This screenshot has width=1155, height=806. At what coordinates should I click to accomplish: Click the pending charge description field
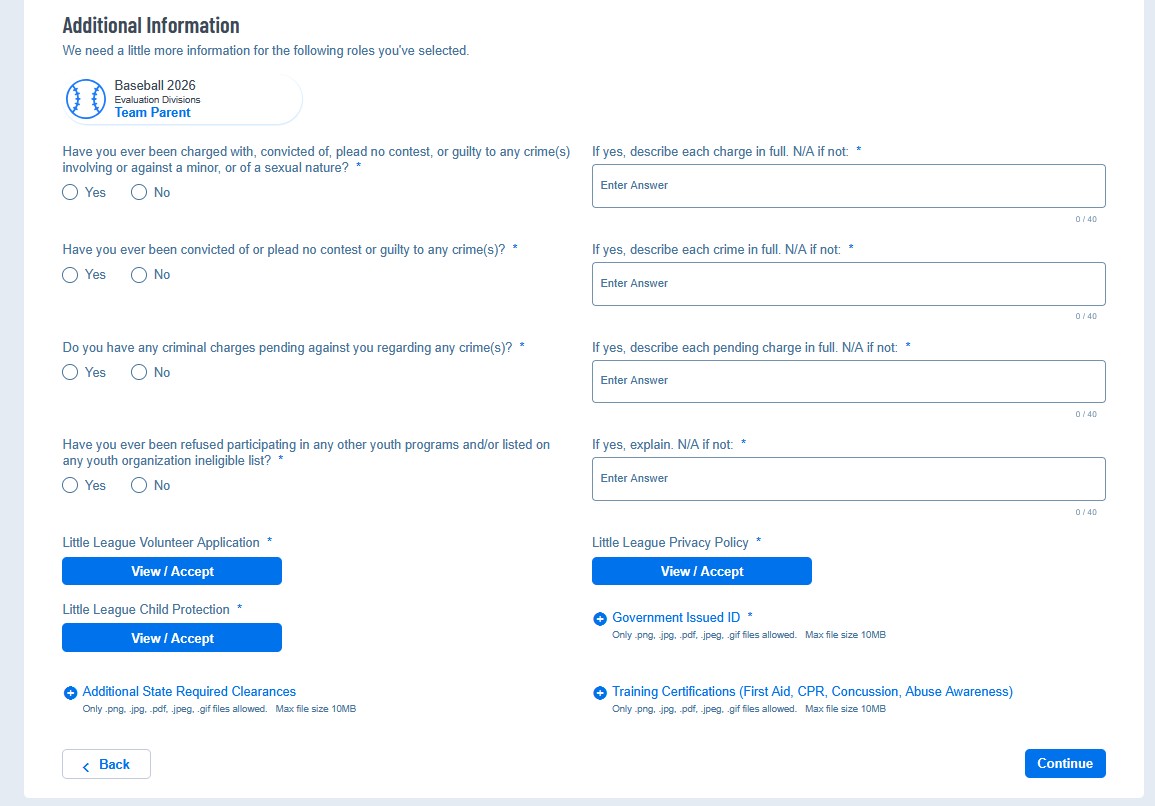coord(848,381)
